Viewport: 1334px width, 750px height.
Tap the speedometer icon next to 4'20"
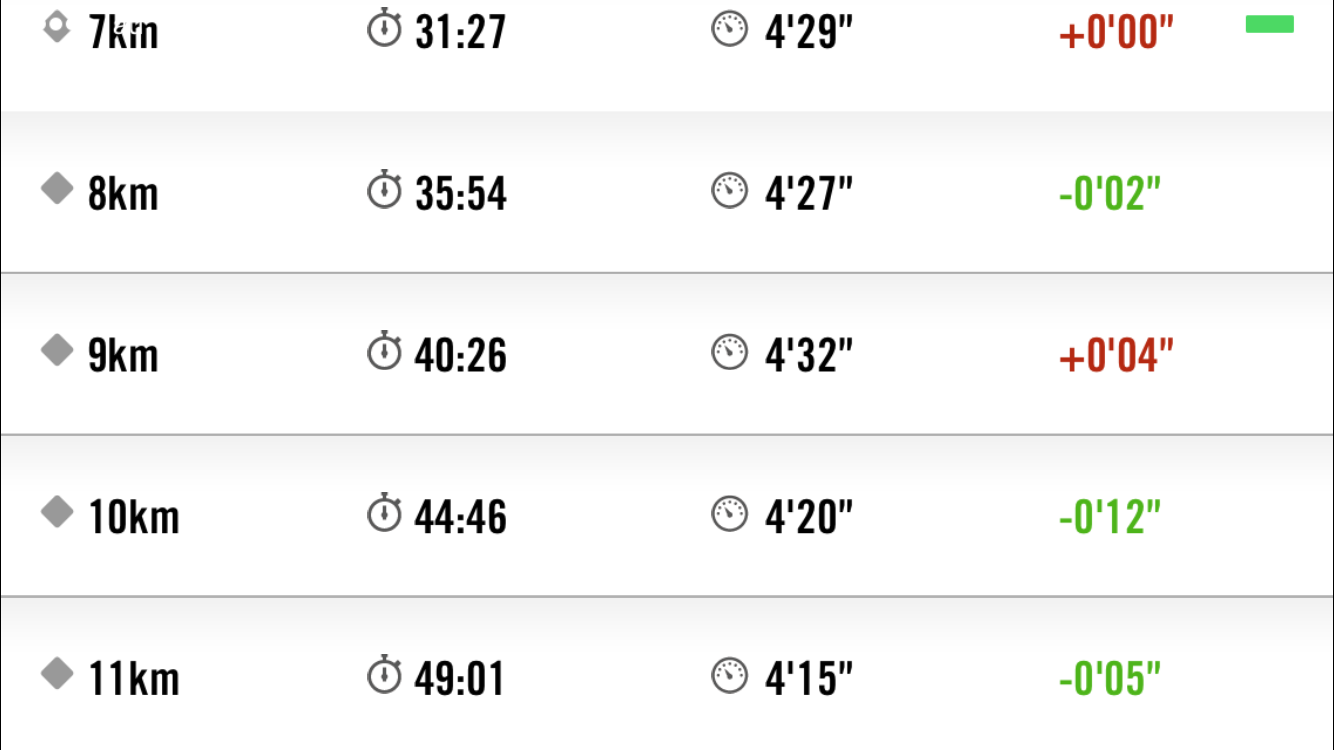coord(730,514)
